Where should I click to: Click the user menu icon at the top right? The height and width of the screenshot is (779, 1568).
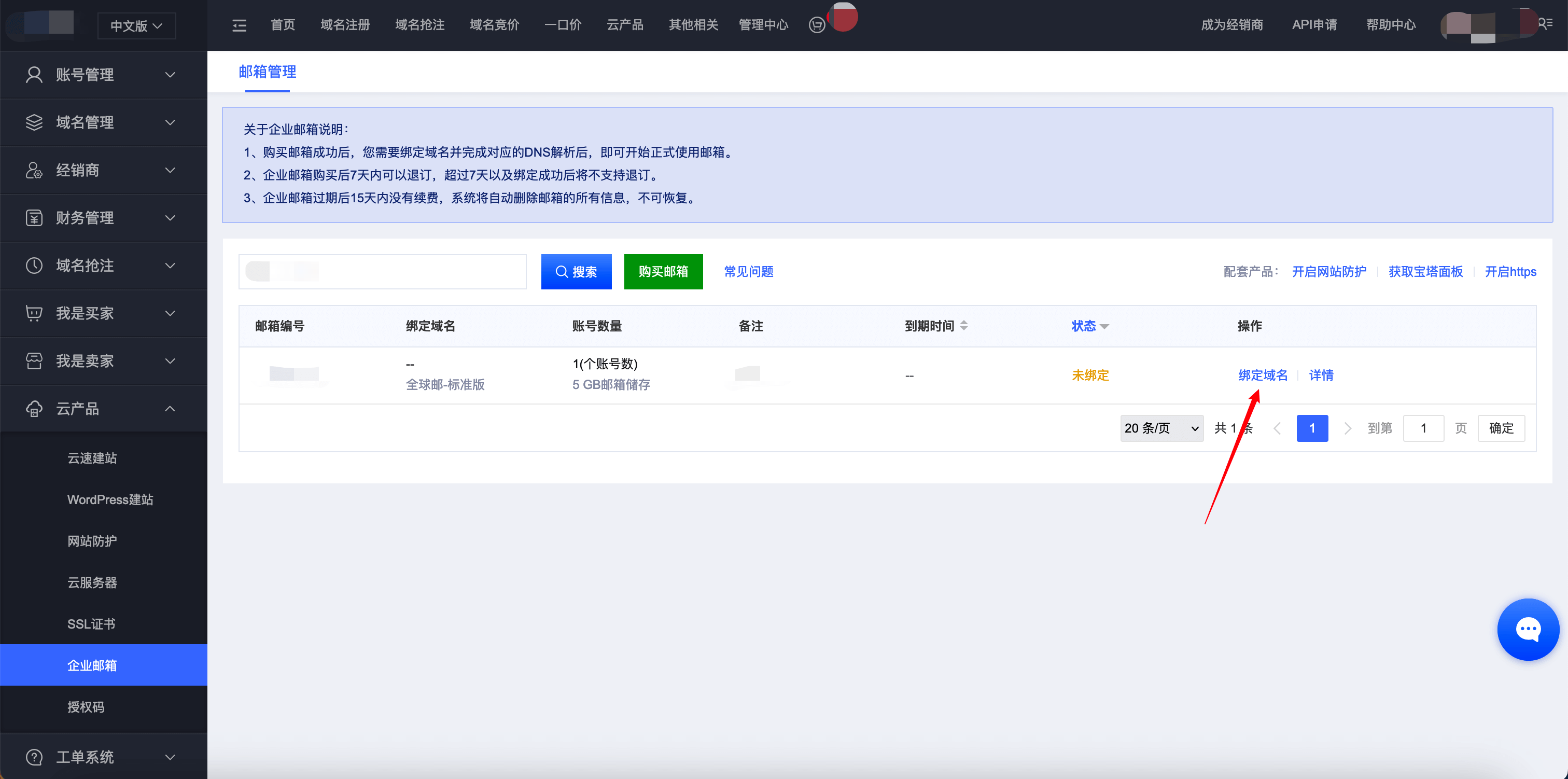(1545, 24)
